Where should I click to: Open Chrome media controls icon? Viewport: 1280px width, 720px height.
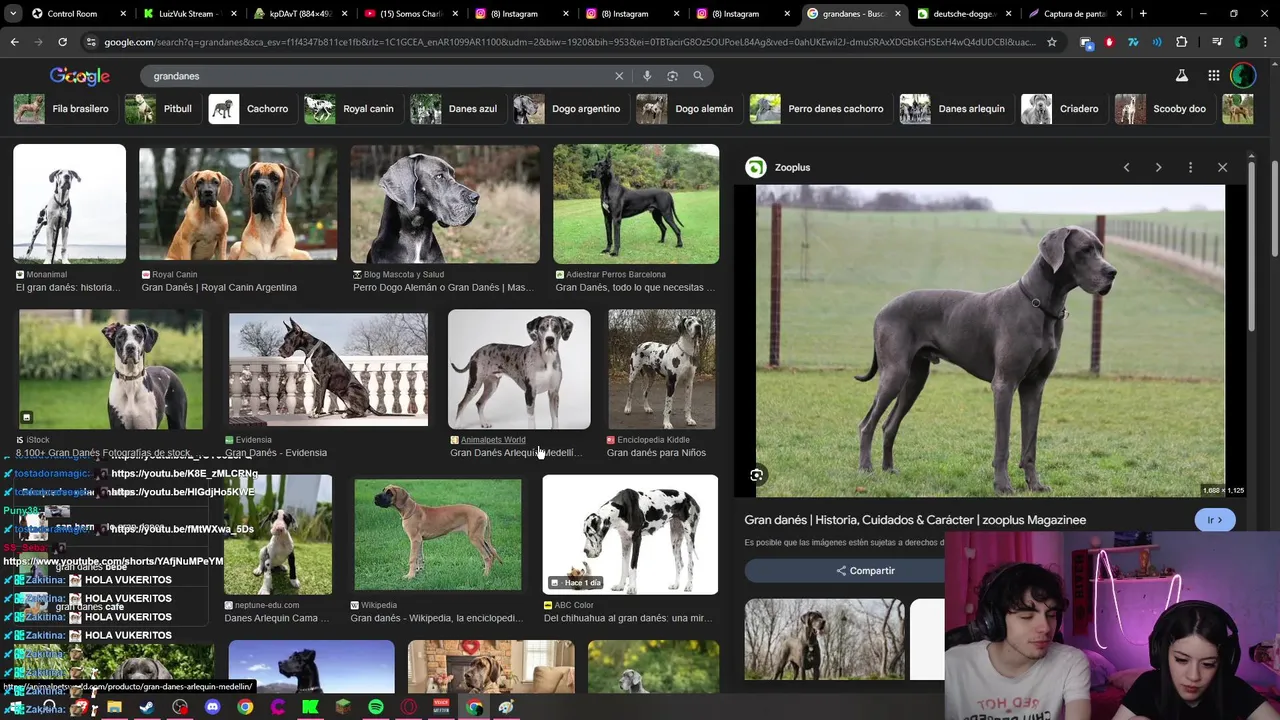[x=1216, y=42]
